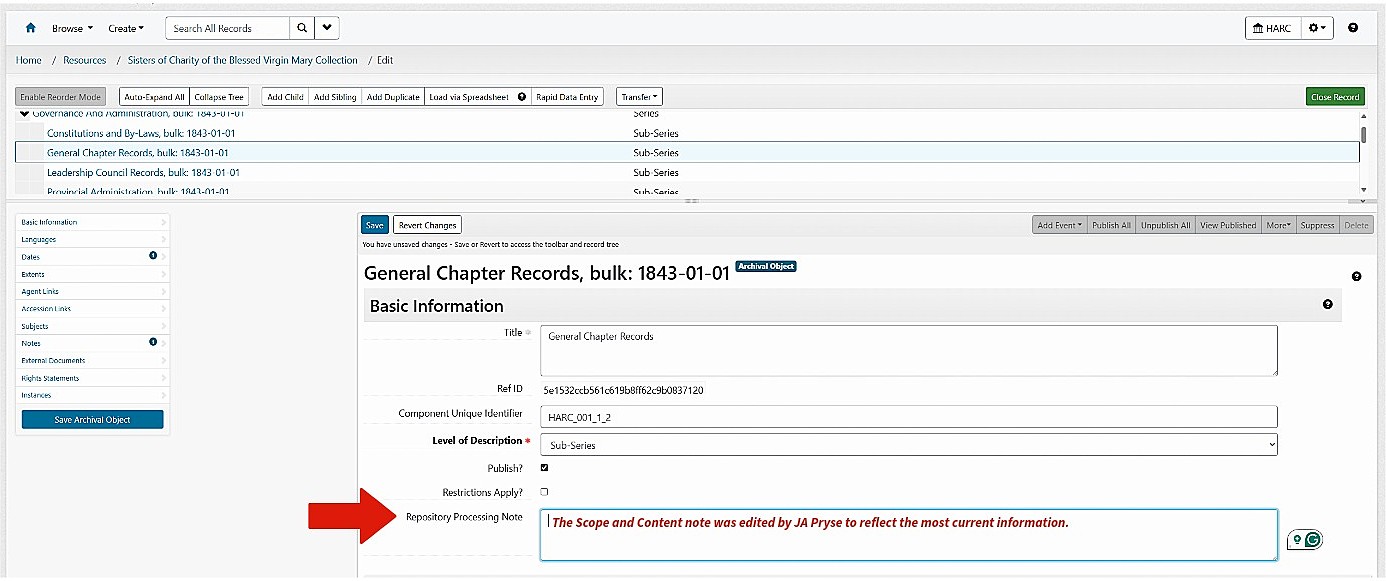Viewport: 1386px width, 581px height.
Task: Click the Basic Information section help icon
Action: tap(1328, 304)
